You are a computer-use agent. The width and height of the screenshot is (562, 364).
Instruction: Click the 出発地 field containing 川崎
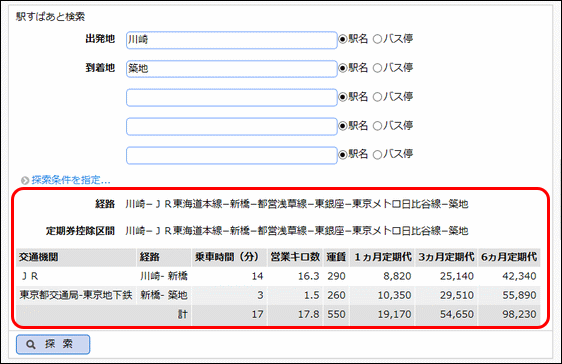pos(232,40)
